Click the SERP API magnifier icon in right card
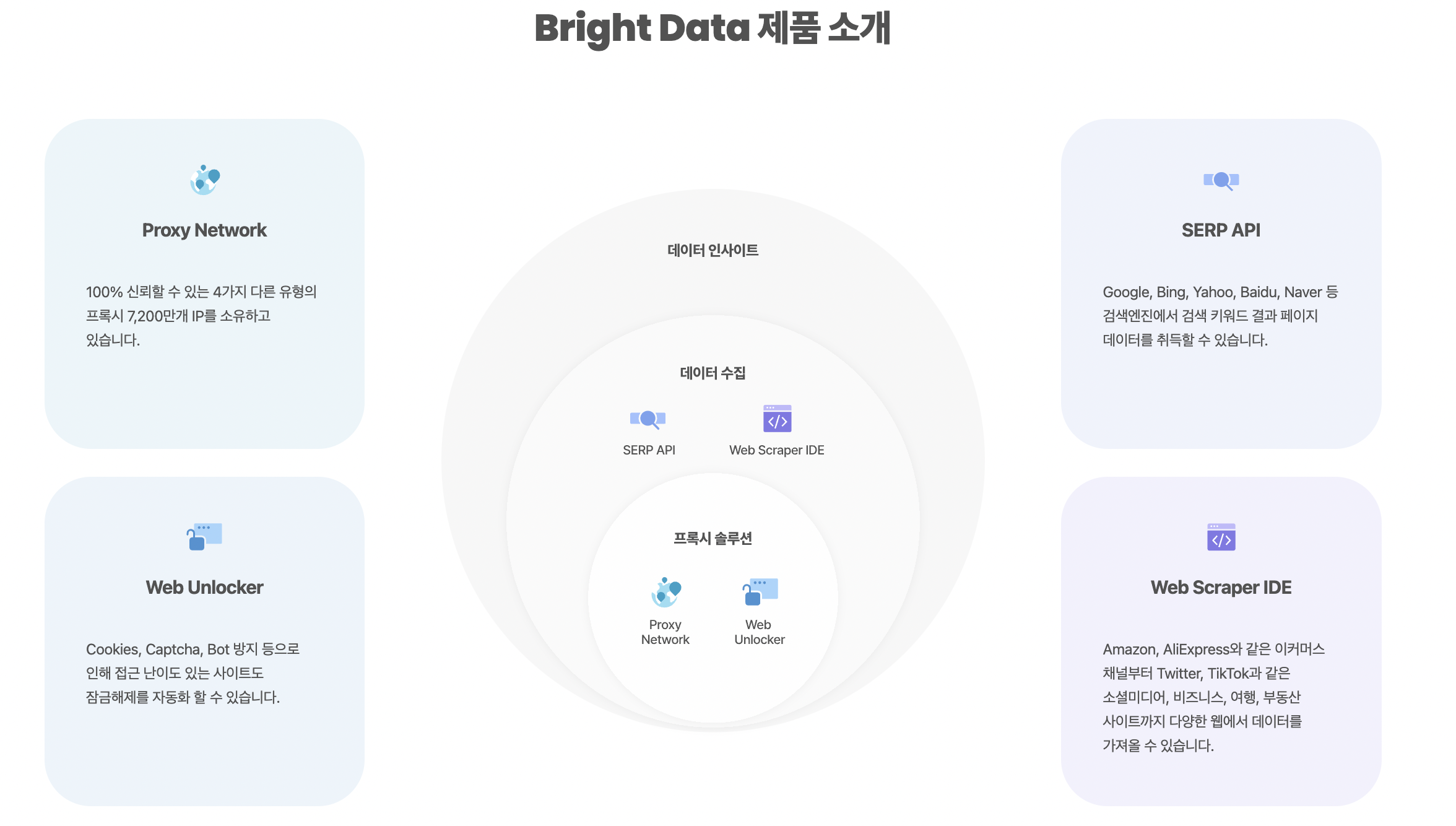Image resolution: width=1456 pixels, height=826 pixels. 1221,181
